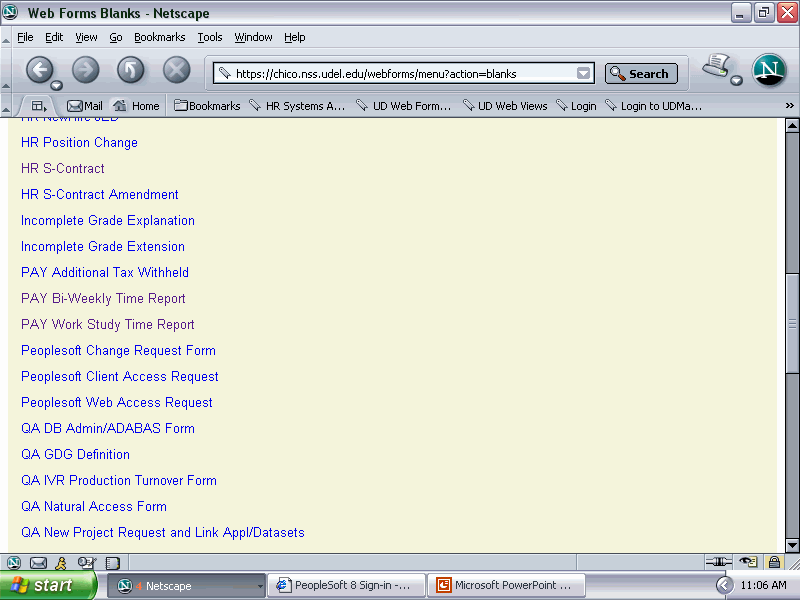This screenshot has width=800, height=600.
Task: Open the Bookmarks menu in the menu bar
Action: [x=160, y=37]
